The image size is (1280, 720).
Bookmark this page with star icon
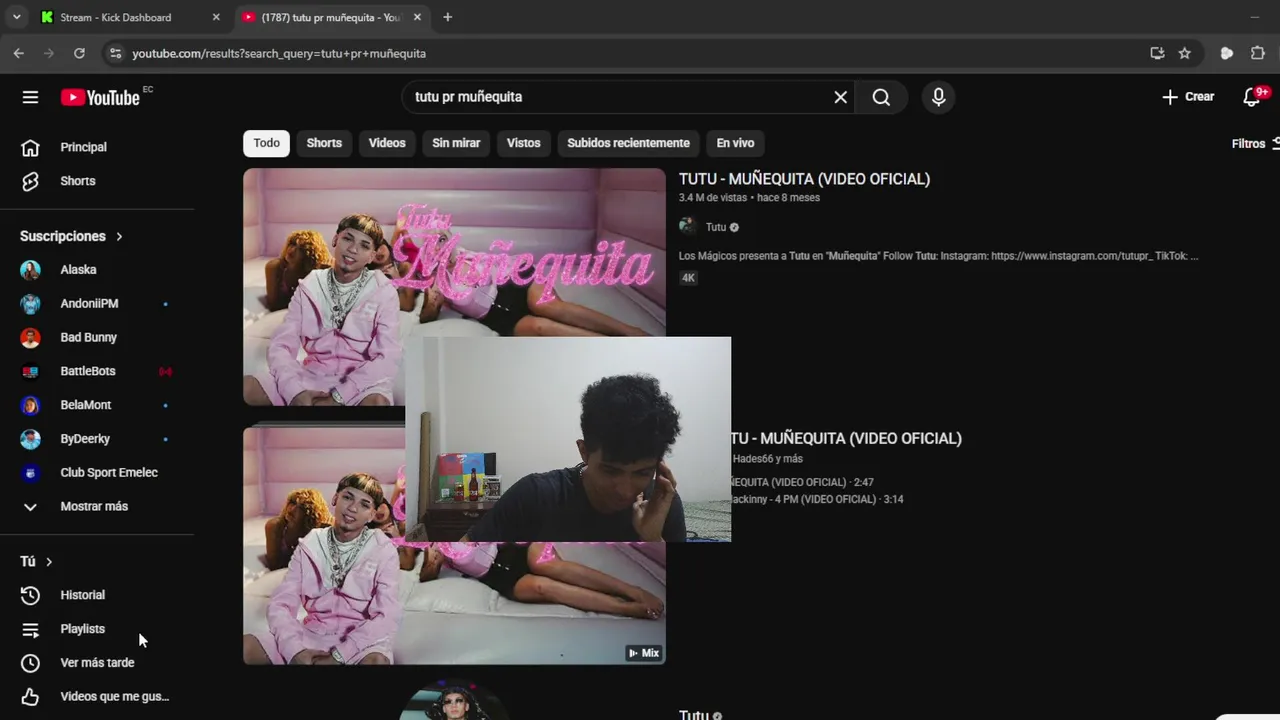pos(1185,53)
